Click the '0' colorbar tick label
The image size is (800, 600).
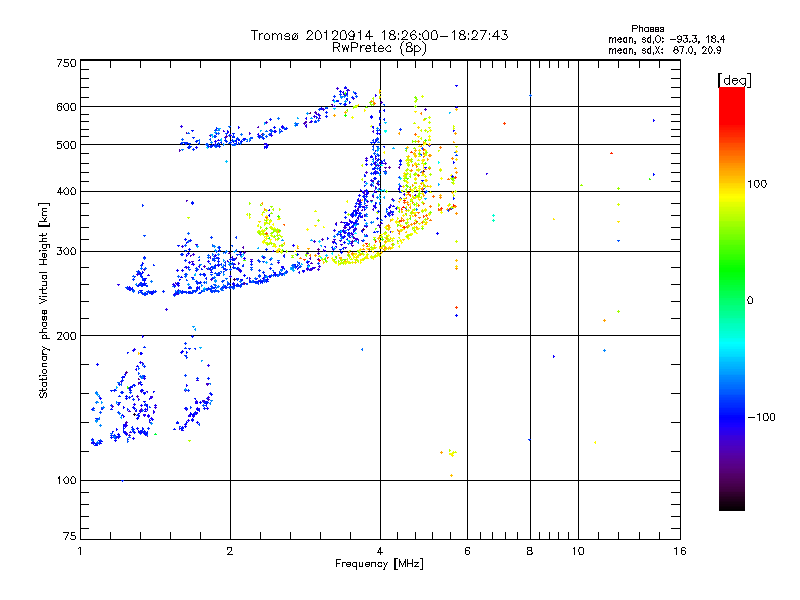coord(749,301)
